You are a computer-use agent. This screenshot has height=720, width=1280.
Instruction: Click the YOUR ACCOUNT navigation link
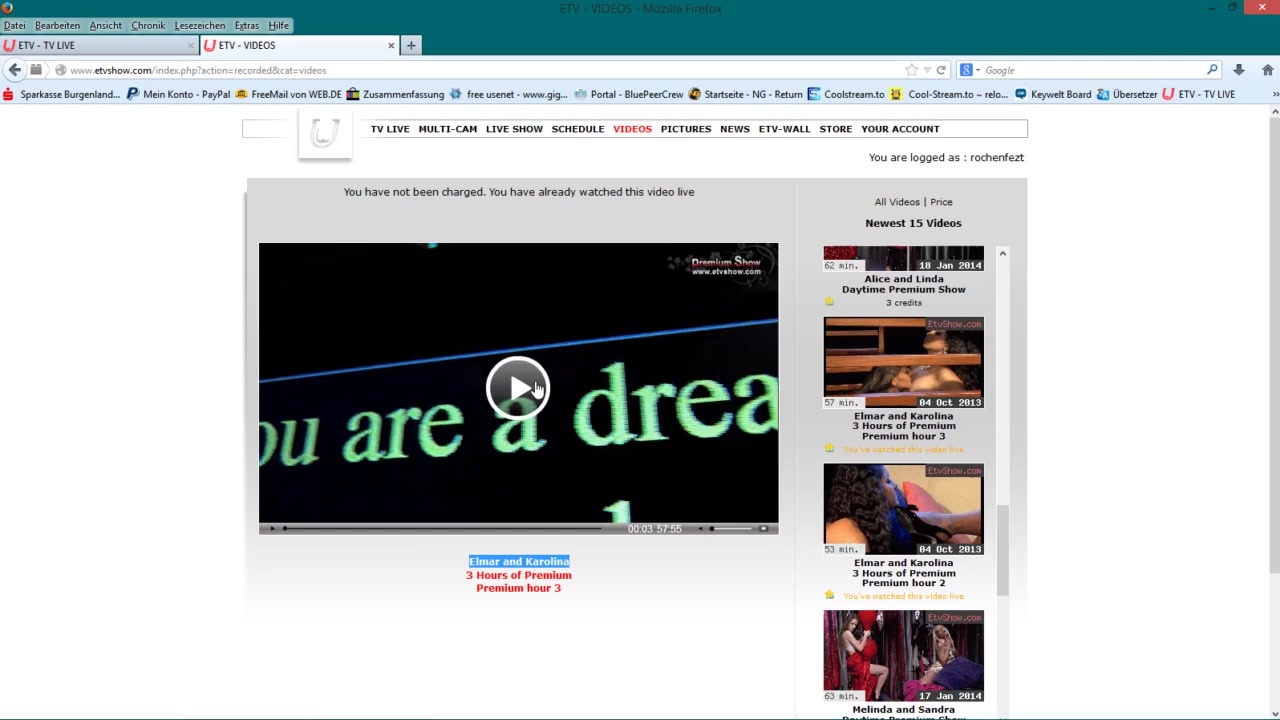coord(900,129)
